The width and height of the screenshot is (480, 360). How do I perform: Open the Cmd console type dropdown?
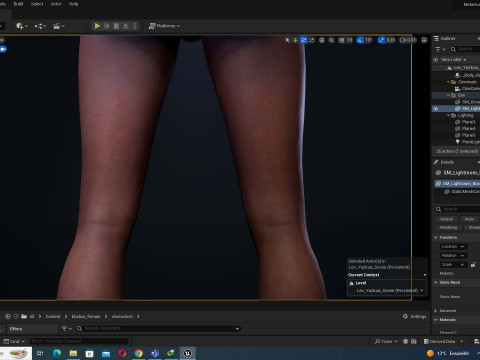click(14, 341)
